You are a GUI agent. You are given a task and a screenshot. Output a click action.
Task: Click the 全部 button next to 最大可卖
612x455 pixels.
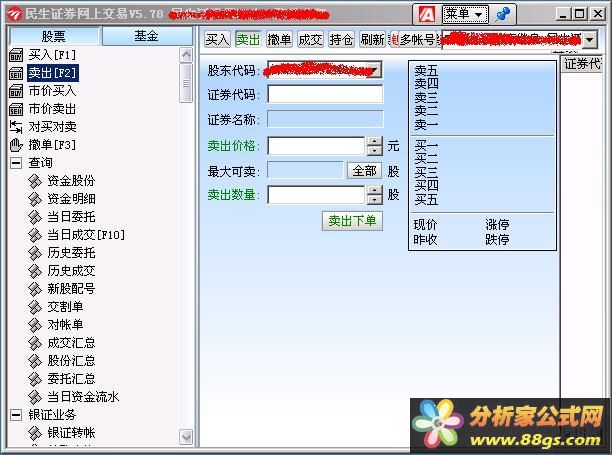tap(364, 171)
